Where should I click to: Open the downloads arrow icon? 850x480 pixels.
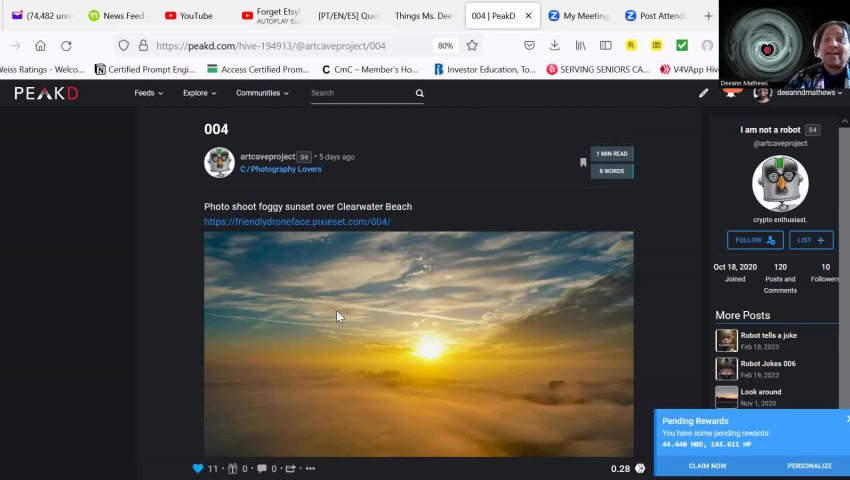[555, 46]
